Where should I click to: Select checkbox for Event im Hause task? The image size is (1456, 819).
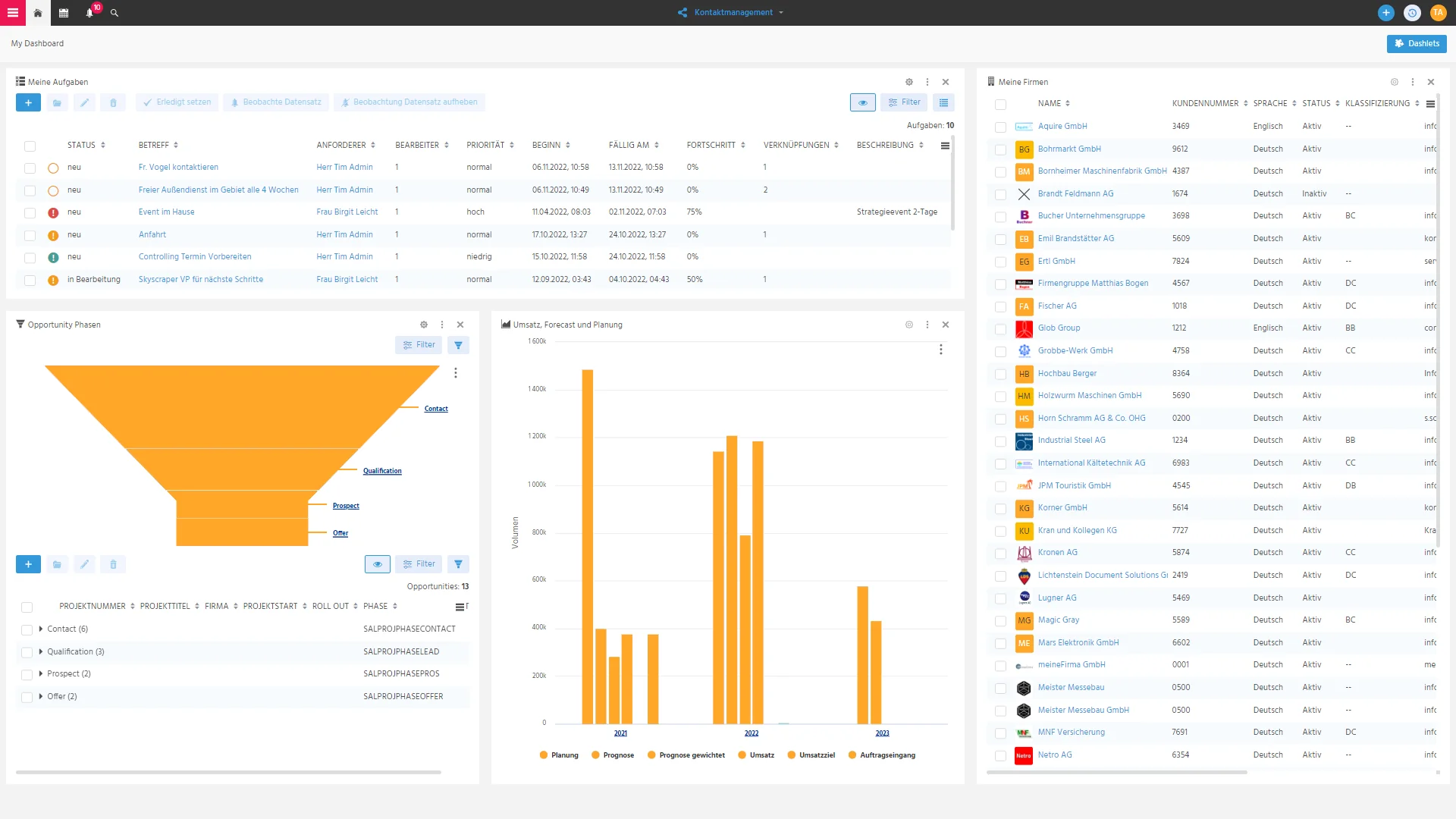coord(30,213)
